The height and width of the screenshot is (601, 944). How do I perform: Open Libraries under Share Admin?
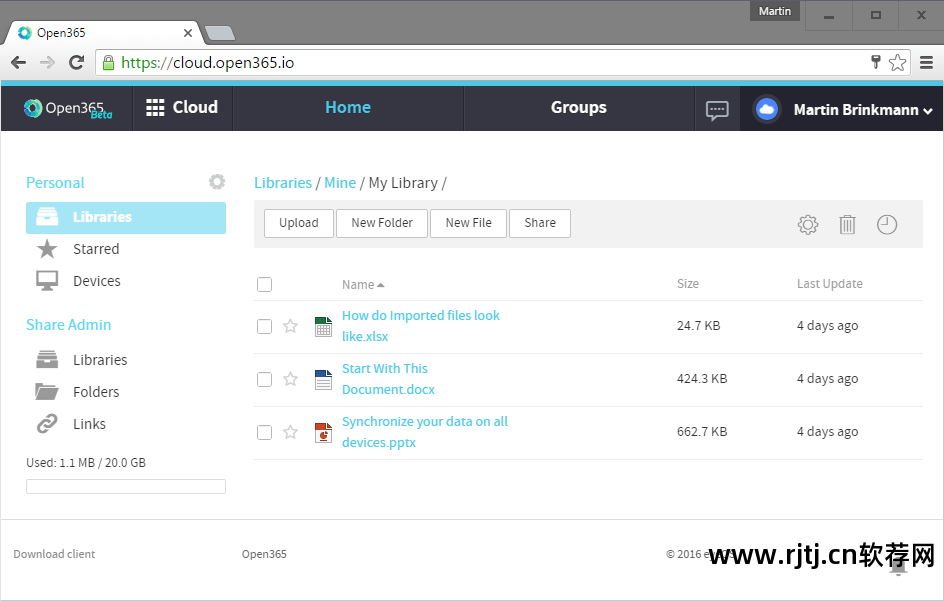point(100,360)
